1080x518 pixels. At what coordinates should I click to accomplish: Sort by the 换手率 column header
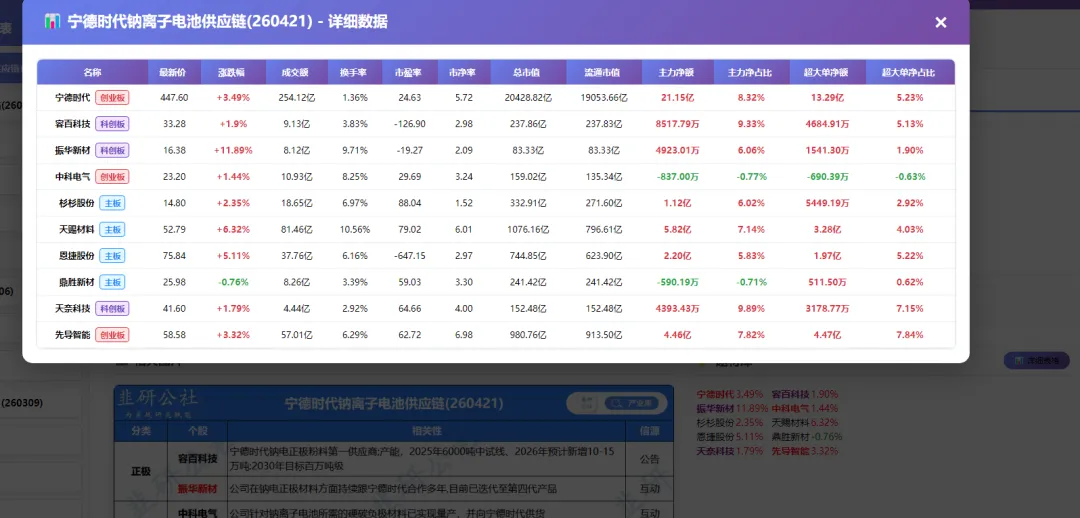tap(355, 72)
